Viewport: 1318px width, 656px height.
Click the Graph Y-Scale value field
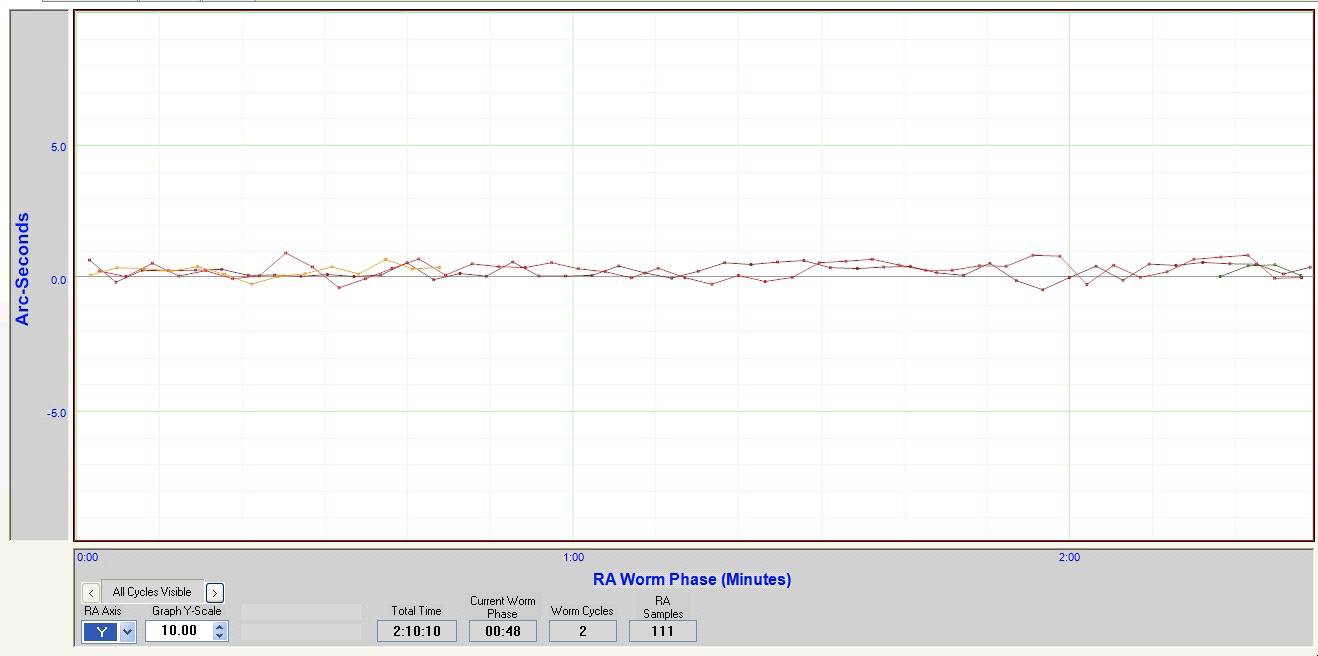point(180,630)
